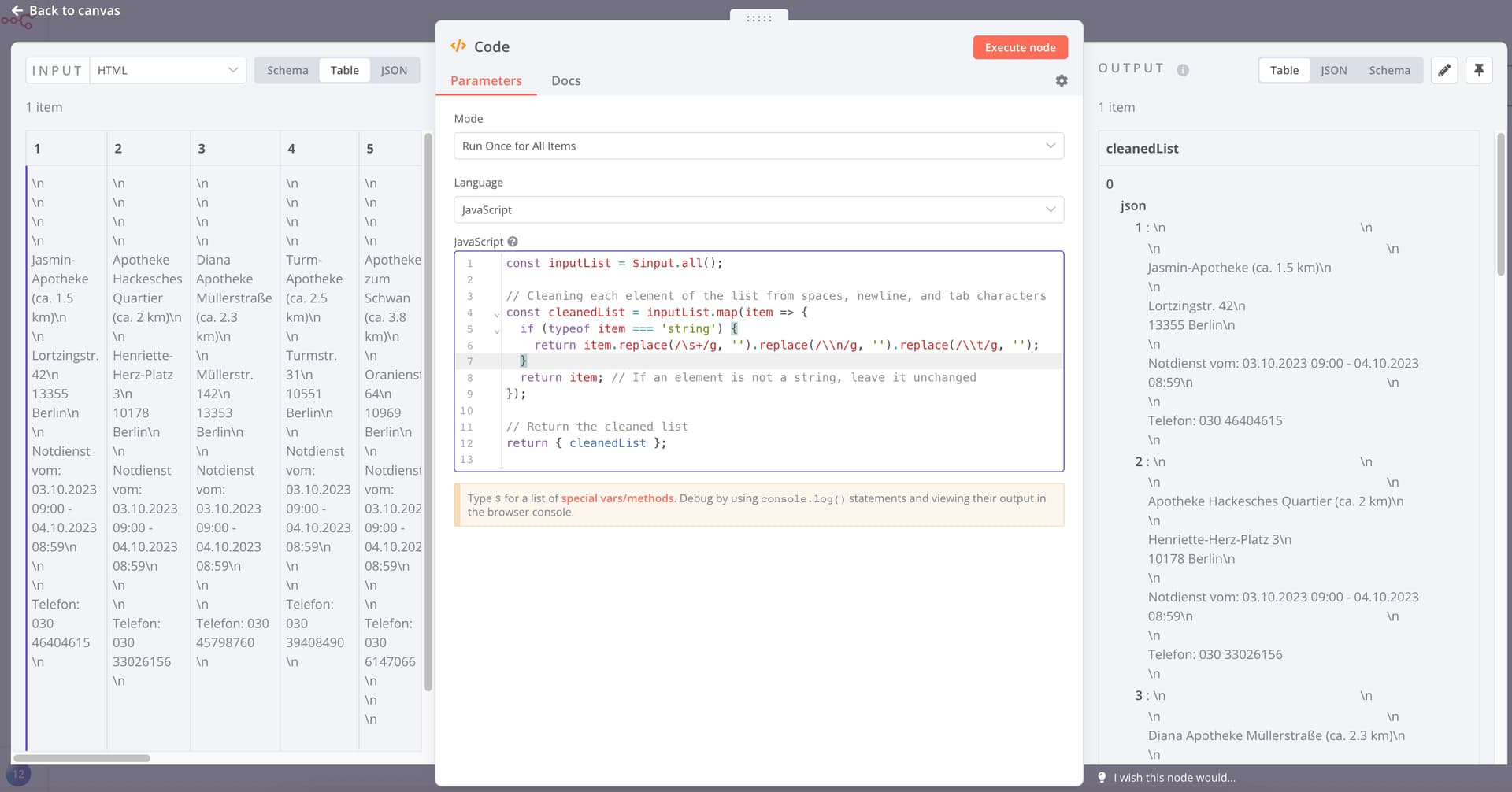
Task: Select the Parameters tab
Action: tap(486, 80)
